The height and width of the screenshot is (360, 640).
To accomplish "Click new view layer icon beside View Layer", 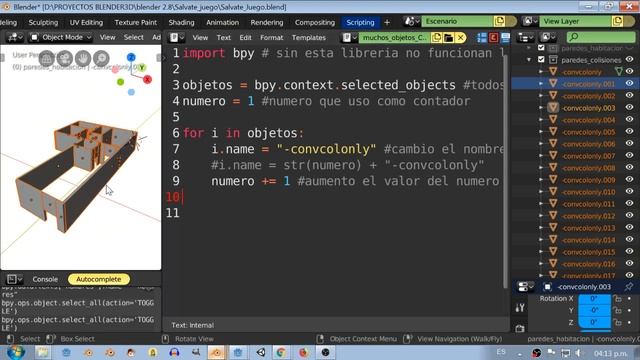I will (618, 21).
